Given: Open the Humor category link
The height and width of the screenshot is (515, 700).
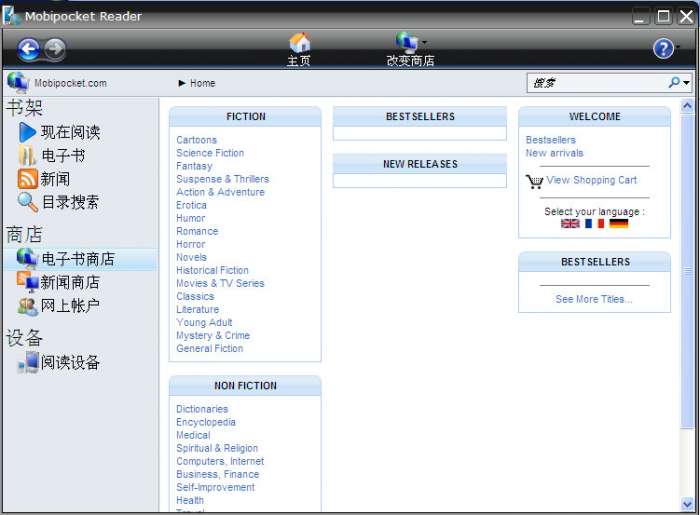Looking at the screenshot, I should point(191,218).
